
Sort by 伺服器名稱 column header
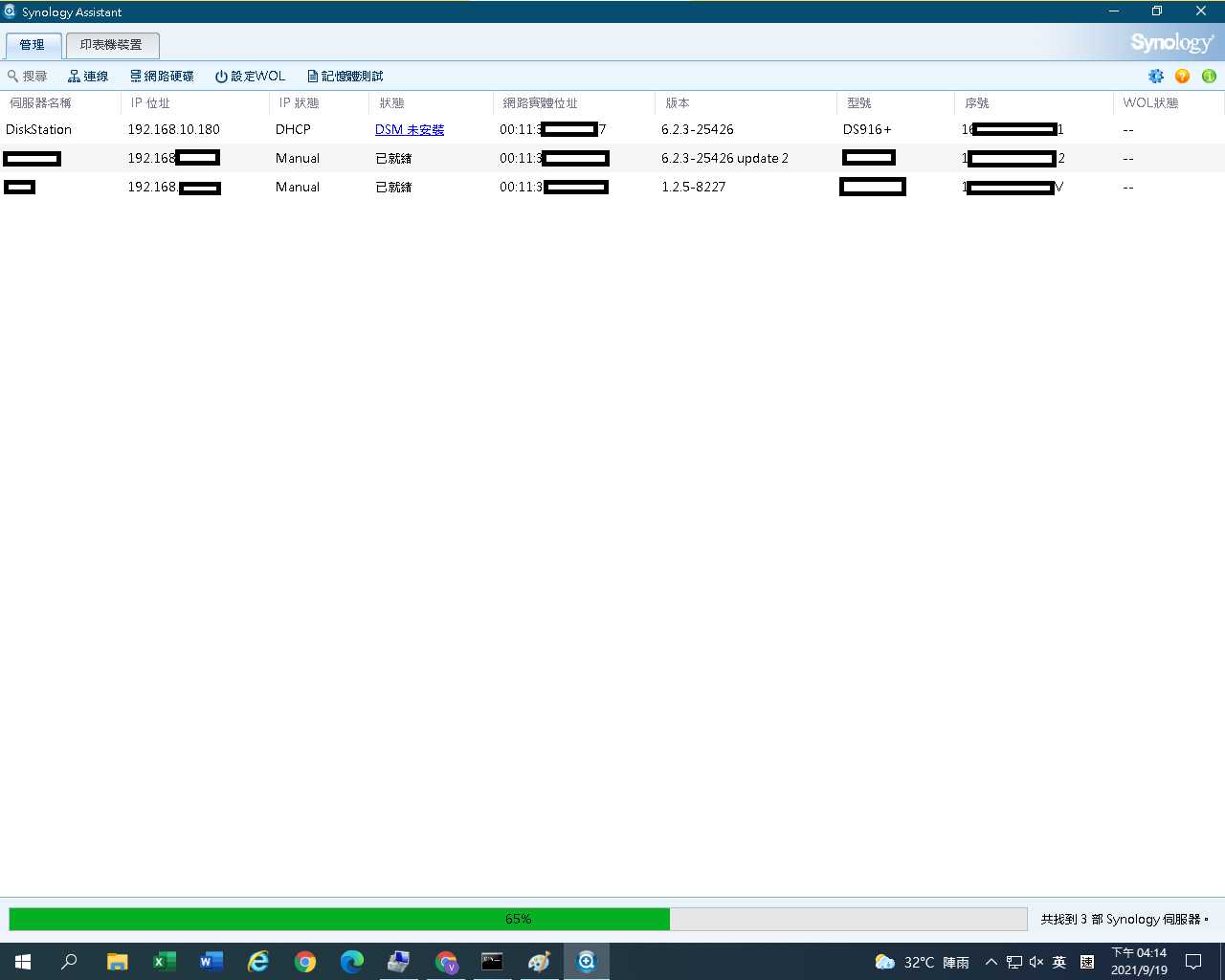[x=61, y=102]
